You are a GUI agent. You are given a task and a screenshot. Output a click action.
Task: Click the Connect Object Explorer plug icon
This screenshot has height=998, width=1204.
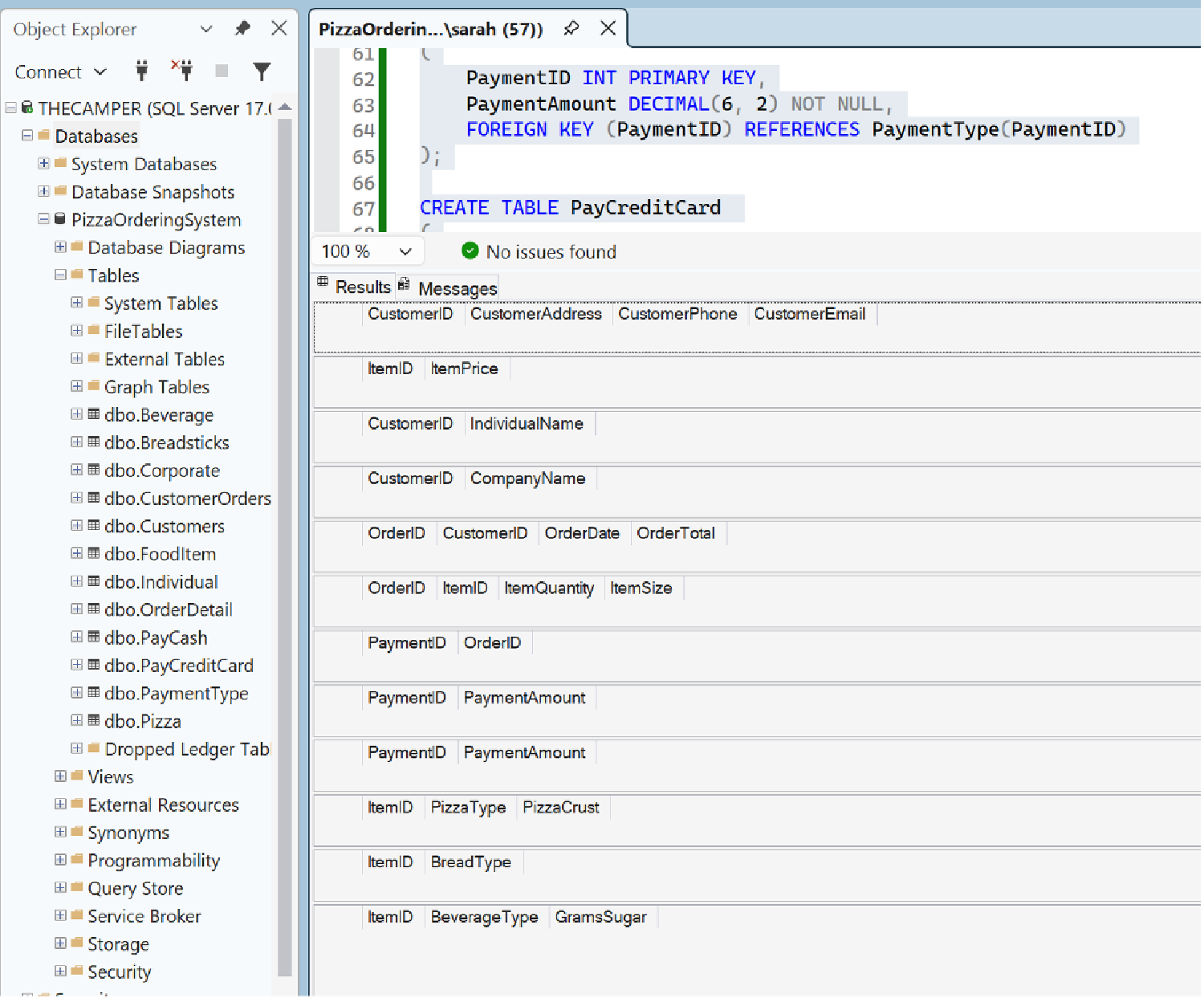(x=142, y=71)
